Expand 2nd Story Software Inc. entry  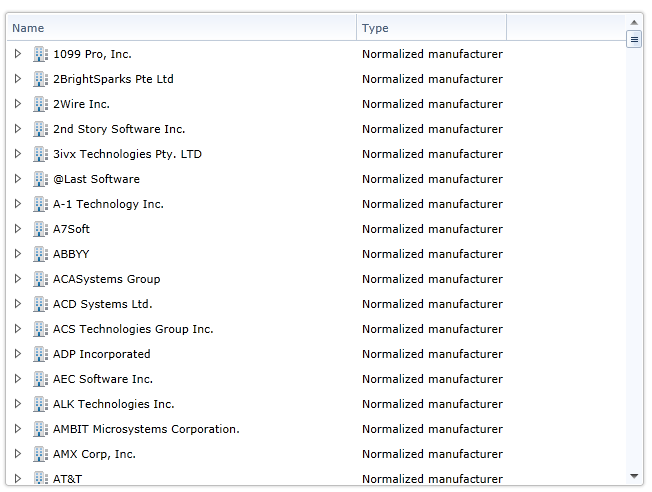[17, 129]
